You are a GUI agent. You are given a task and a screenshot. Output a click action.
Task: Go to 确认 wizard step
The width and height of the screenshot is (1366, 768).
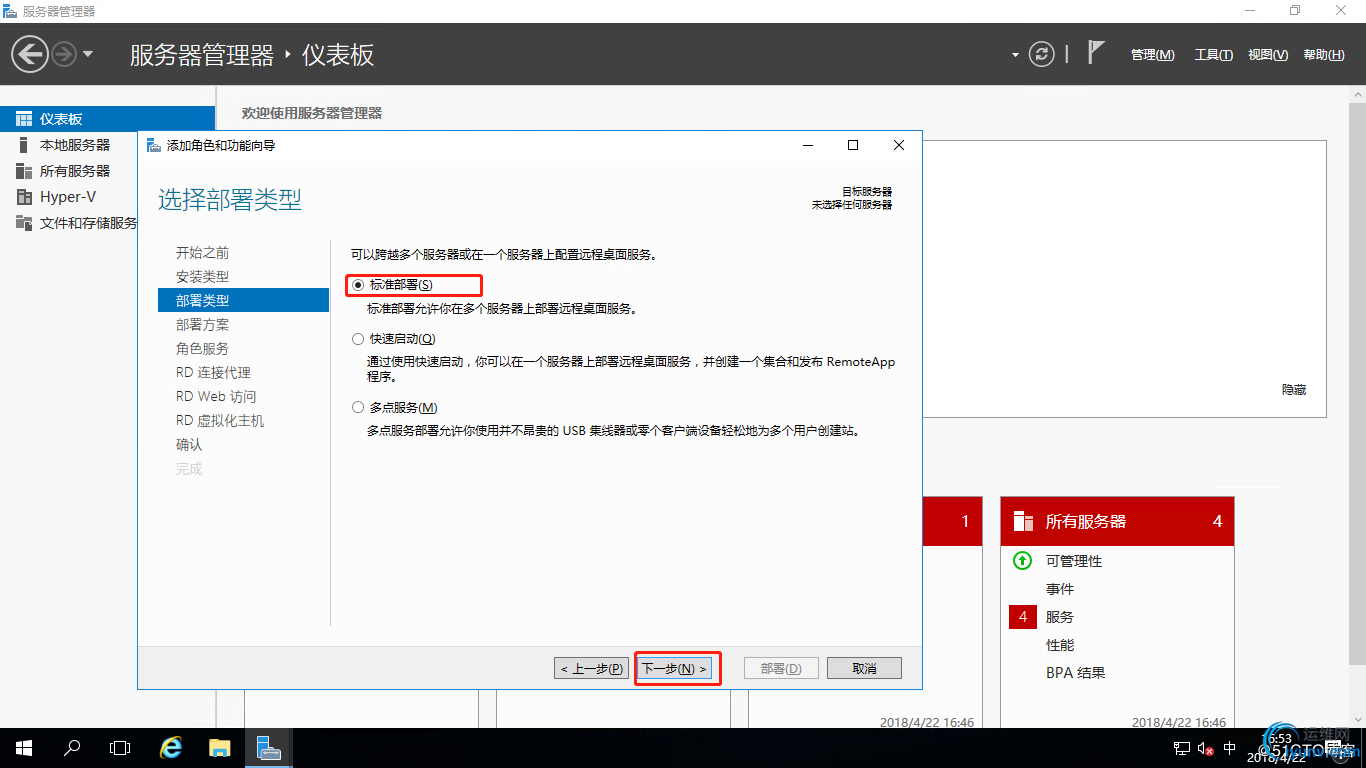tap(189, 445)
